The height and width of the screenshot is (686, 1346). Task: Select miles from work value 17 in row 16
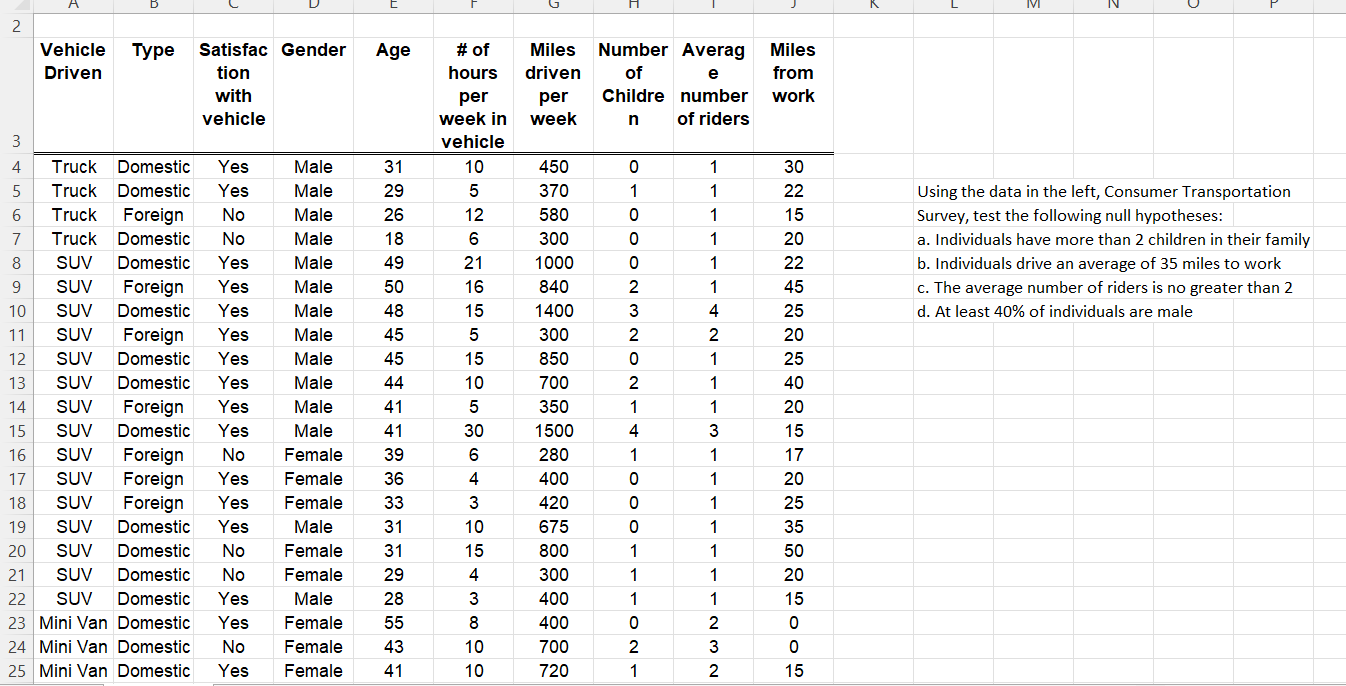[x=793, y=455]
